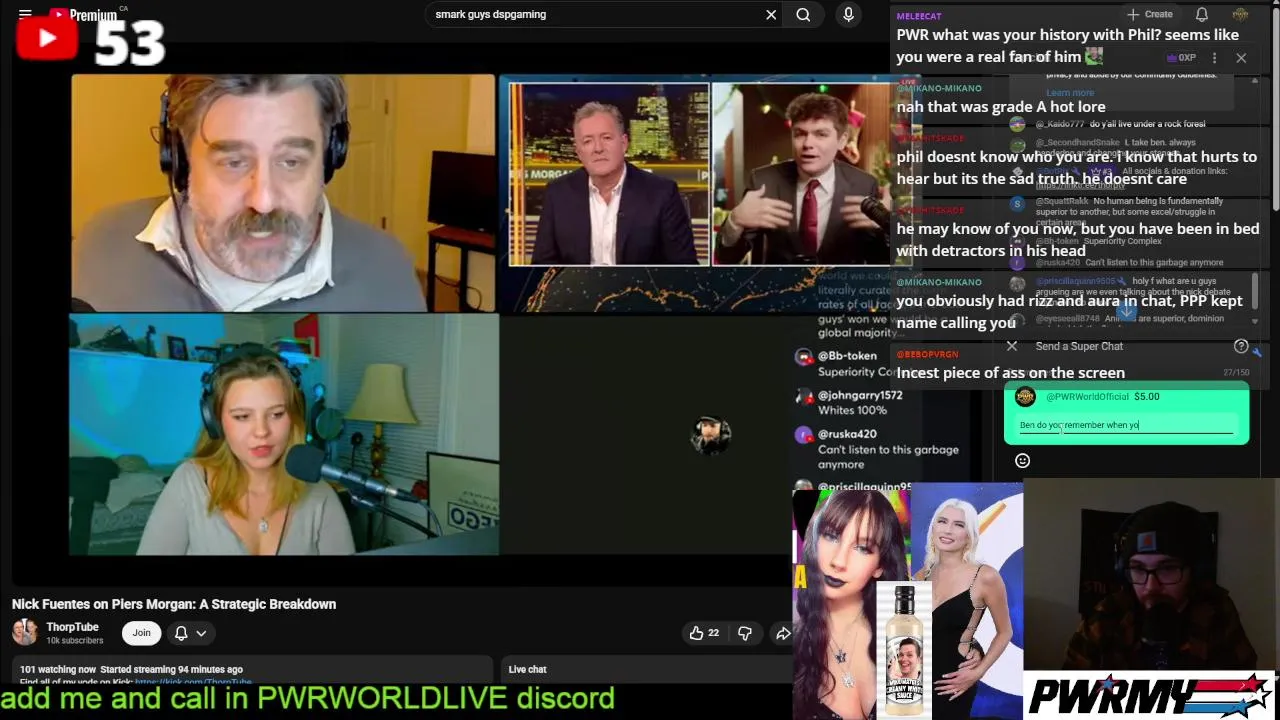Click the video title text
1280x720 pixels.
(x=174, y=604)
